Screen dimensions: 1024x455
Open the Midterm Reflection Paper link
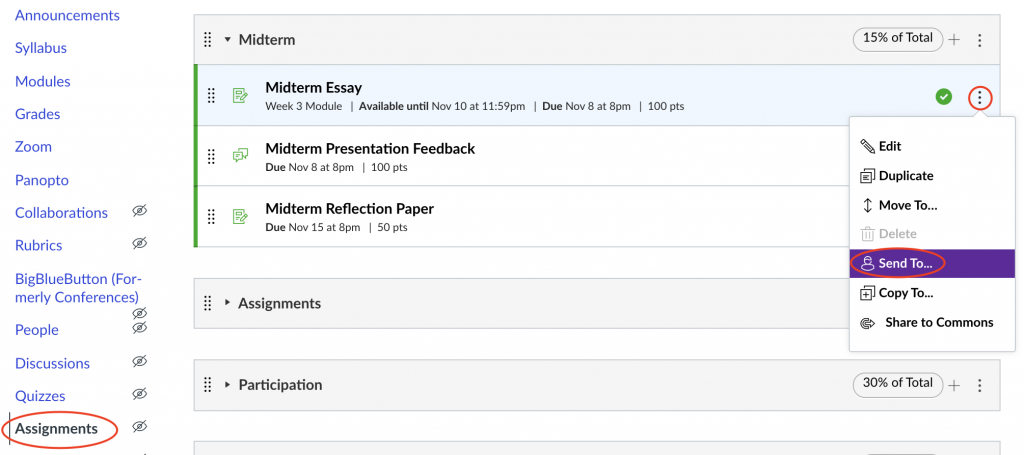coord(349,209)
